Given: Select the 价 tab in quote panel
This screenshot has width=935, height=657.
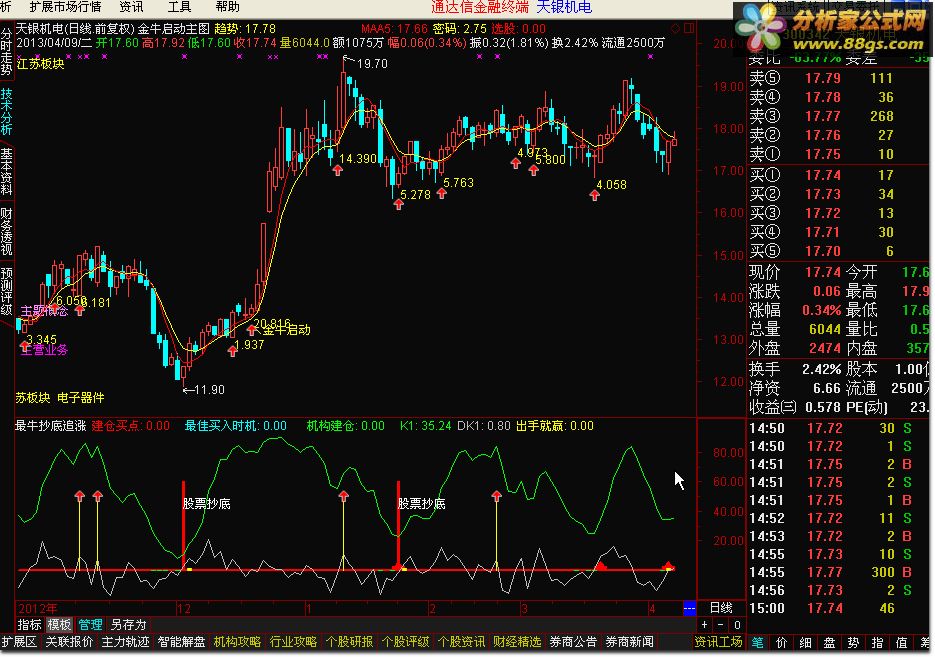Looking at the screenshot, I should point(782,643).
